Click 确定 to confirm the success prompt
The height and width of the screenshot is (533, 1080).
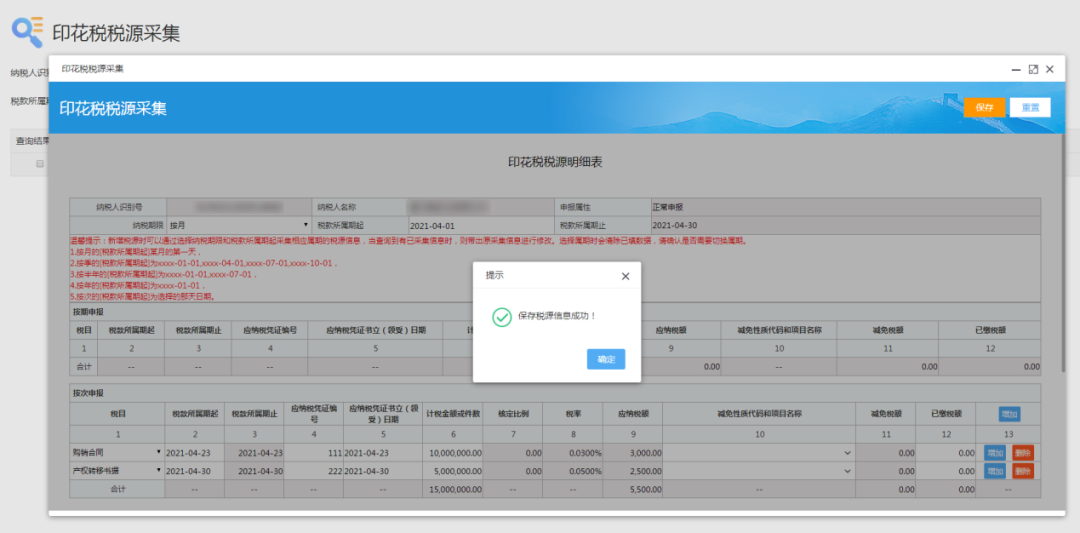[606, 359]
